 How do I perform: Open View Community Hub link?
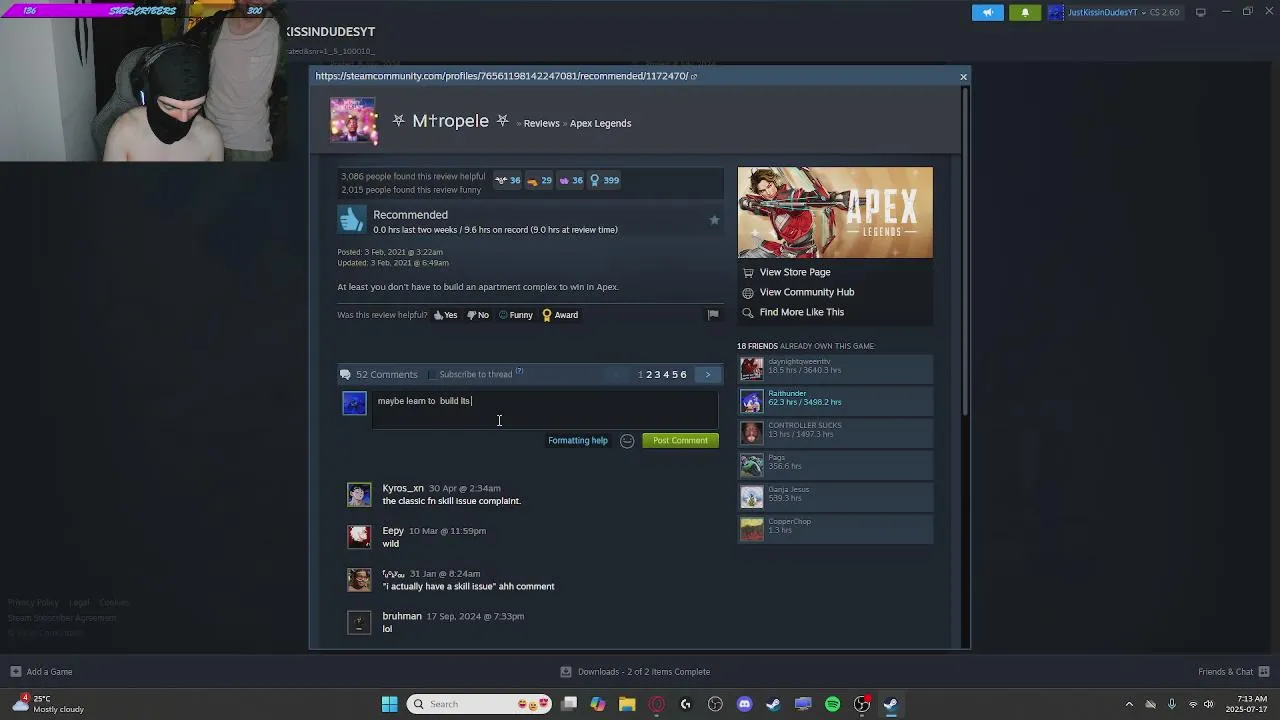[806, 292]
